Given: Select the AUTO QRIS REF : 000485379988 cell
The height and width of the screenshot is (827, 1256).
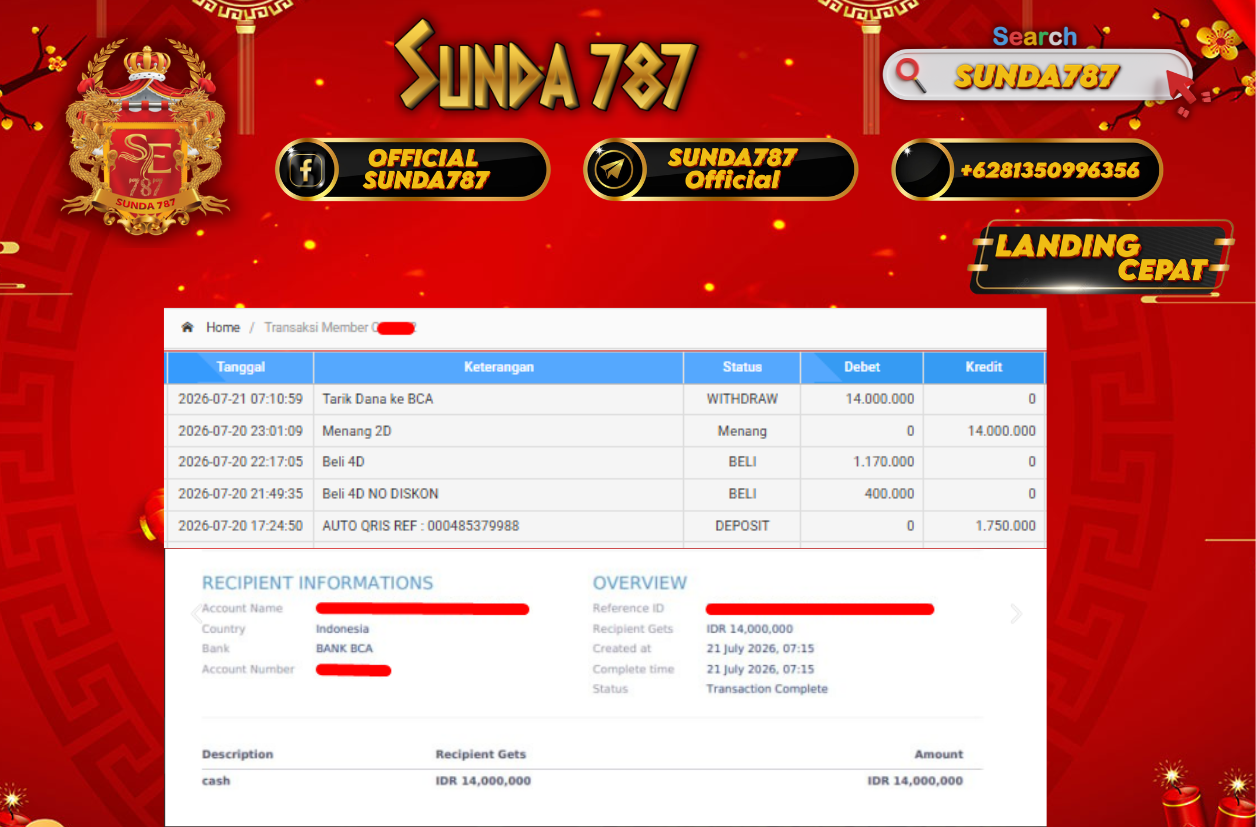Looking at the screenshot, I should click(x=499, y=526).
